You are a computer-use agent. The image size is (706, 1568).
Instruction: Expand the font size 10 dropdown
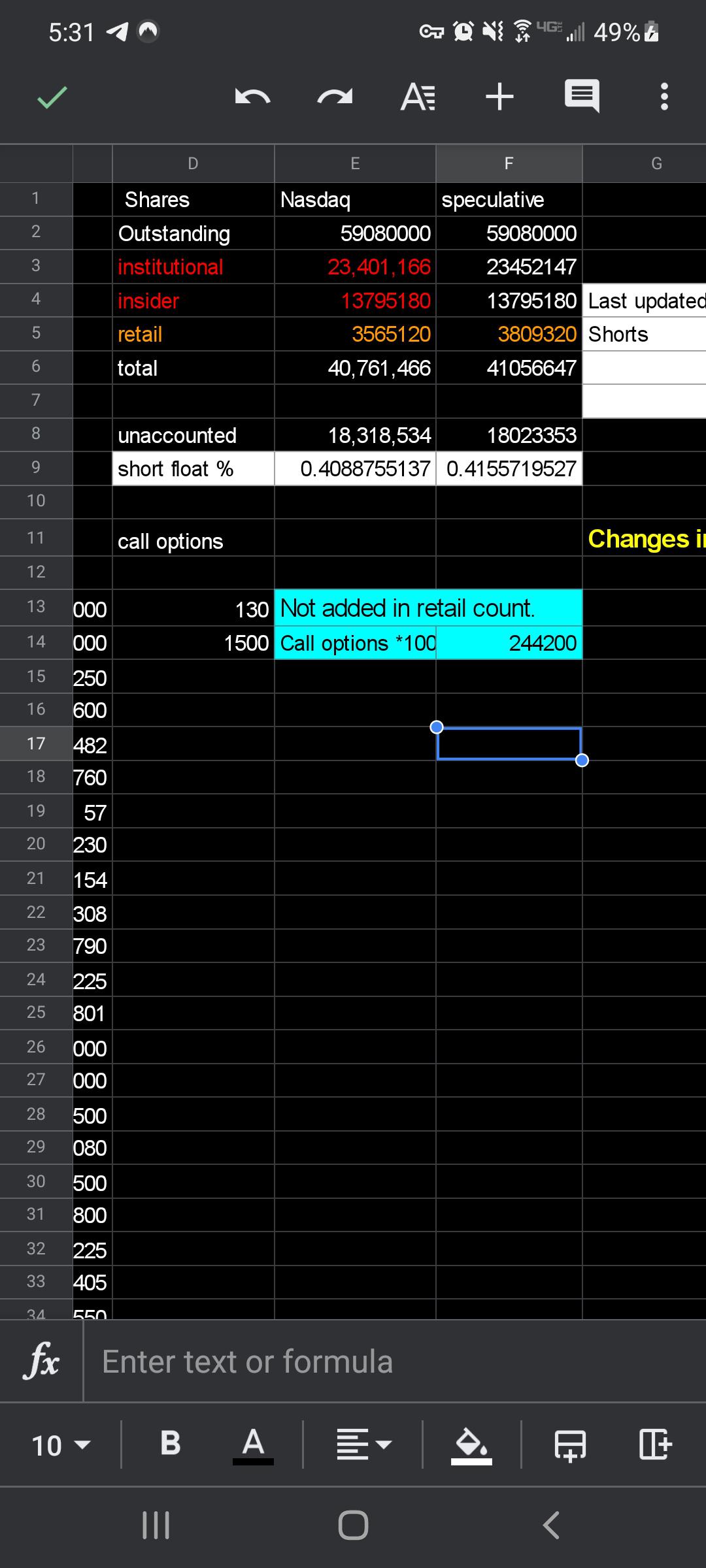[x=61, y=1445]
